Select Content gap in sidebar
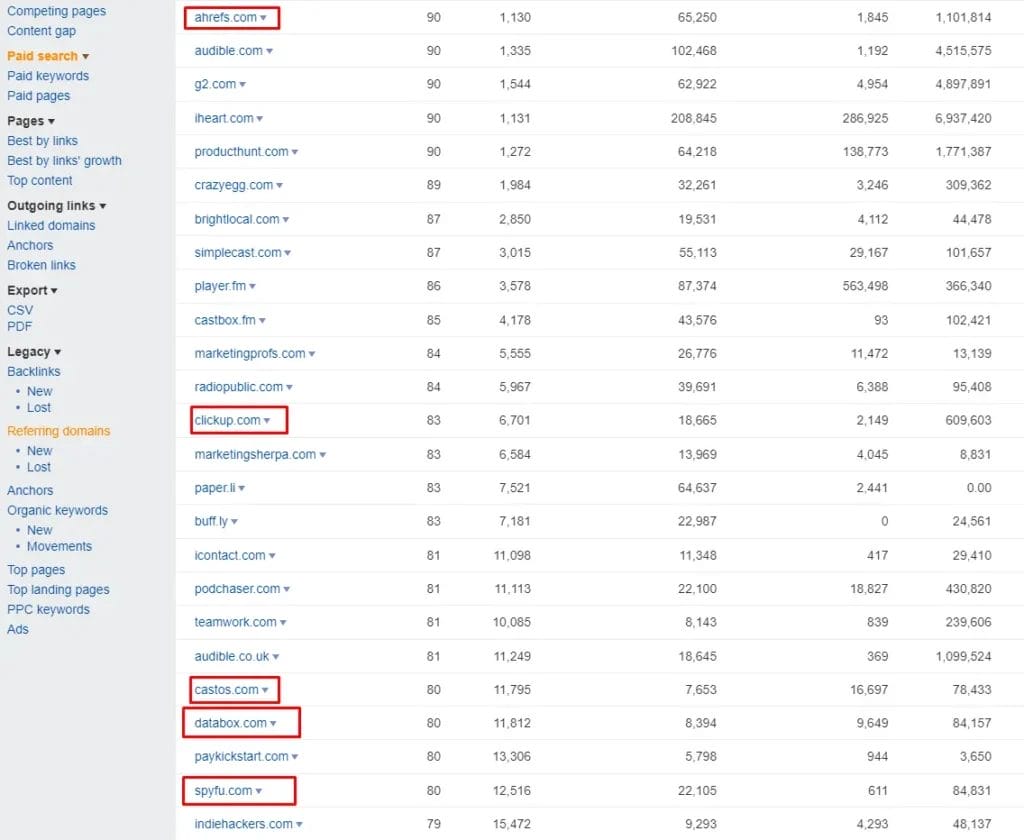Screen dimensions: 1024x840 pos(41,31)
